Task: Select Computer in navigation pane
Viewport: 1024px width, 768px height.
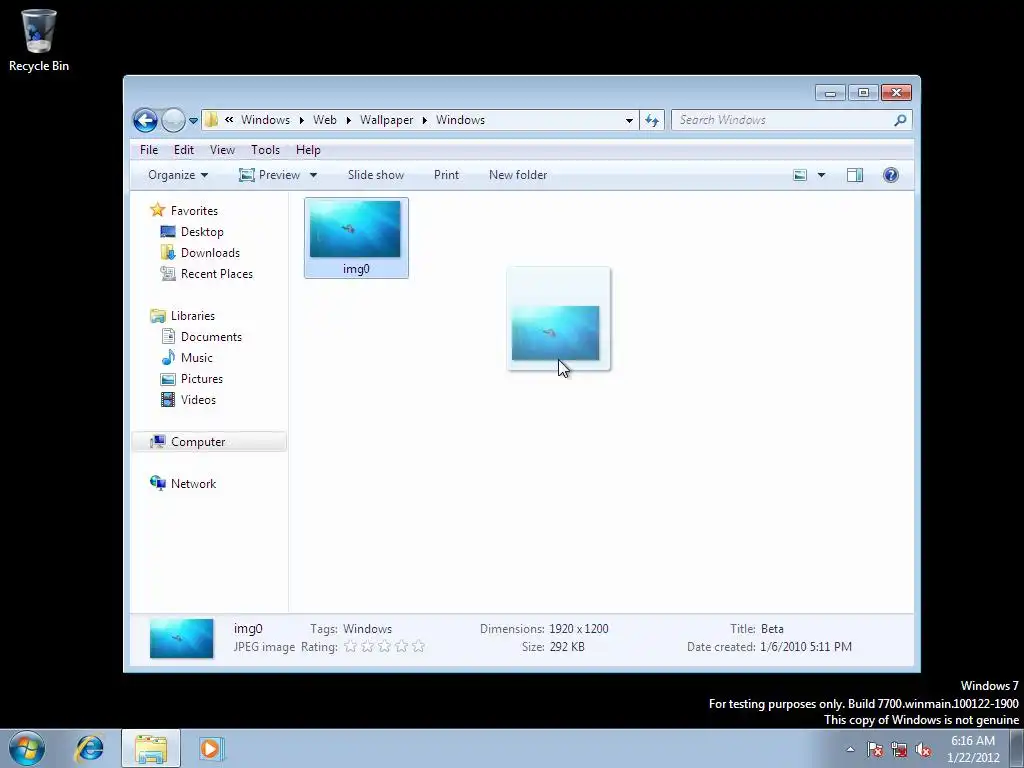Action: click(x=209, y=442)
